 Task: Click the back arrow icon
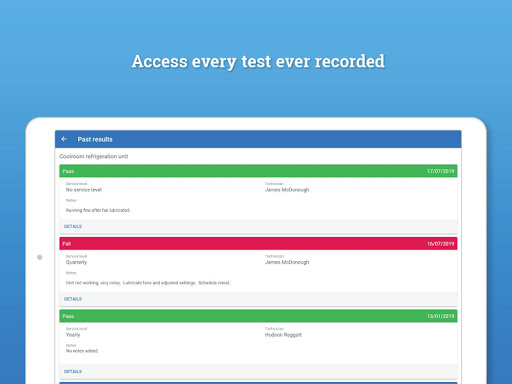(x=64, y=139)
